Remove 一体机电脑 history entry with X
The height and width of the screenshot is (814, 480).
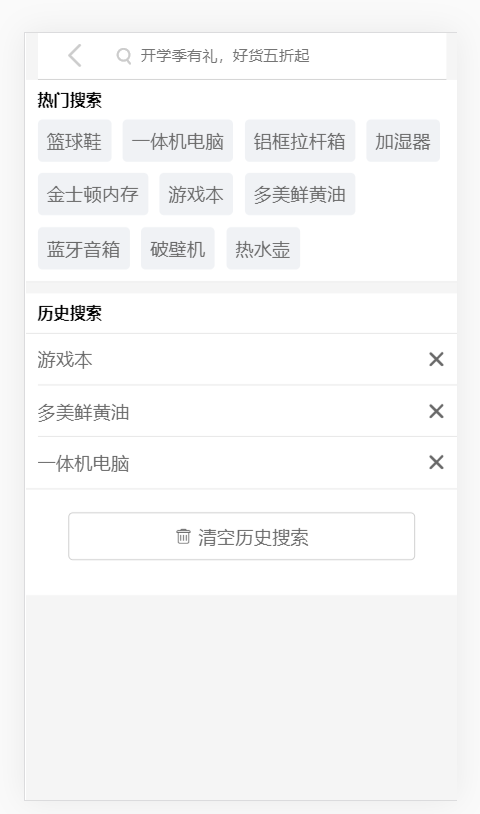click(x=436, y=462)
